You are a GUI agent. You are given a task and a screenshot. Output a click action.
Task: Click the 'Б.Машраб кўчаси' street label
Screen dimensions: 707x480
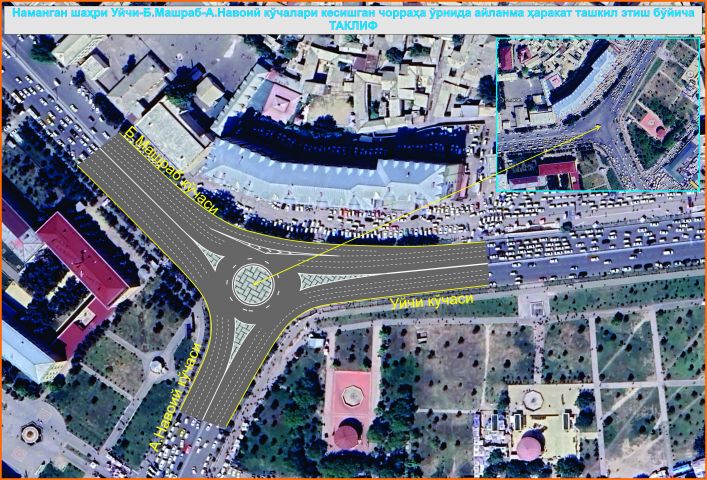coord(171,170)
